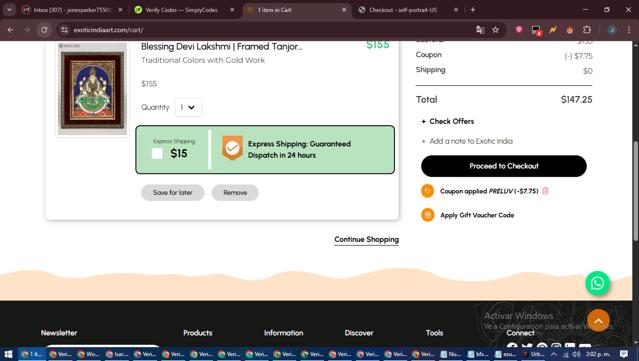The image size is (639, 361).
Task: Click the pink shield extension icon
Action: pos(518,30)
